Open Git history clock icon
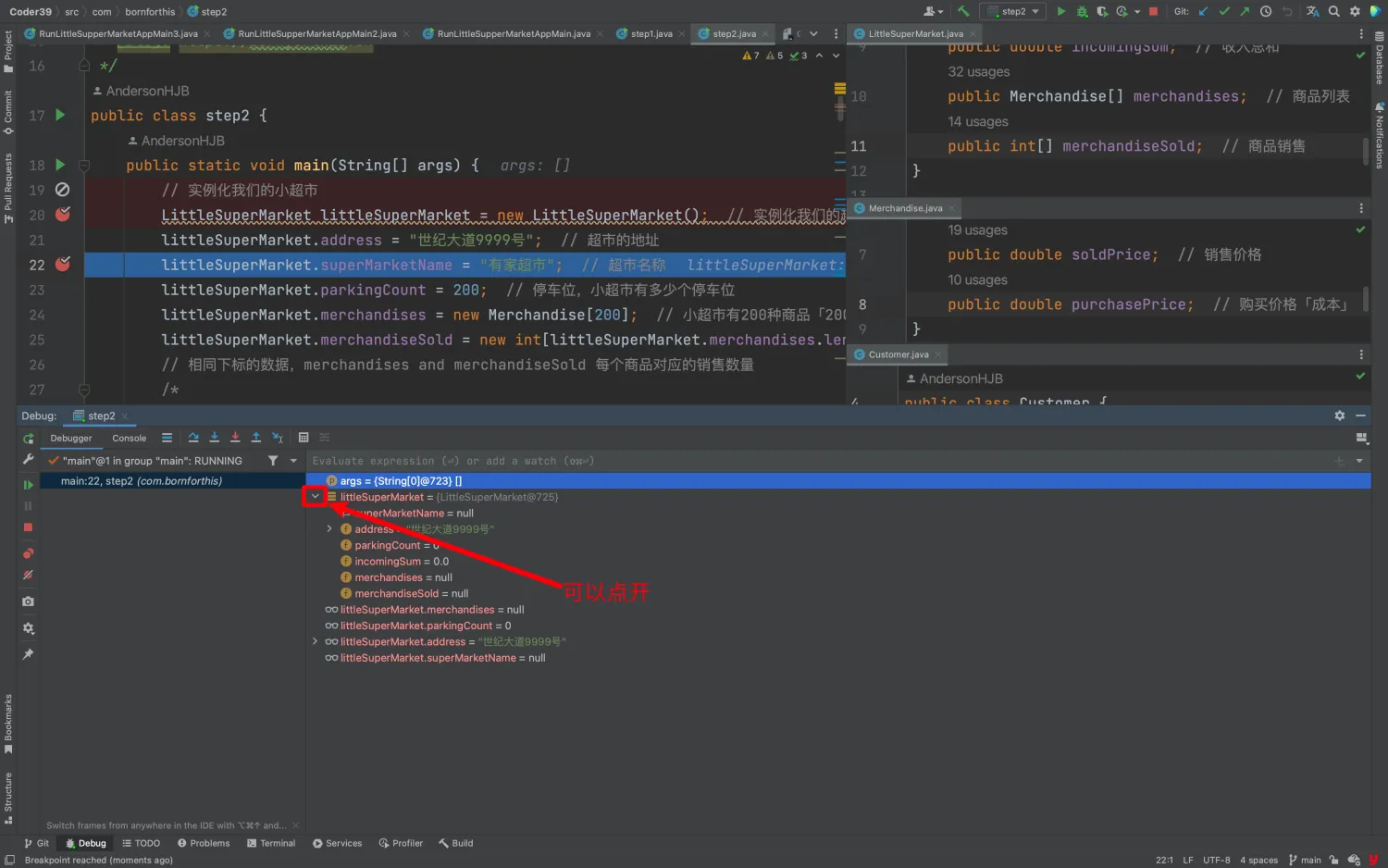Screen dimensions: 1388x868 [1266, 11]
